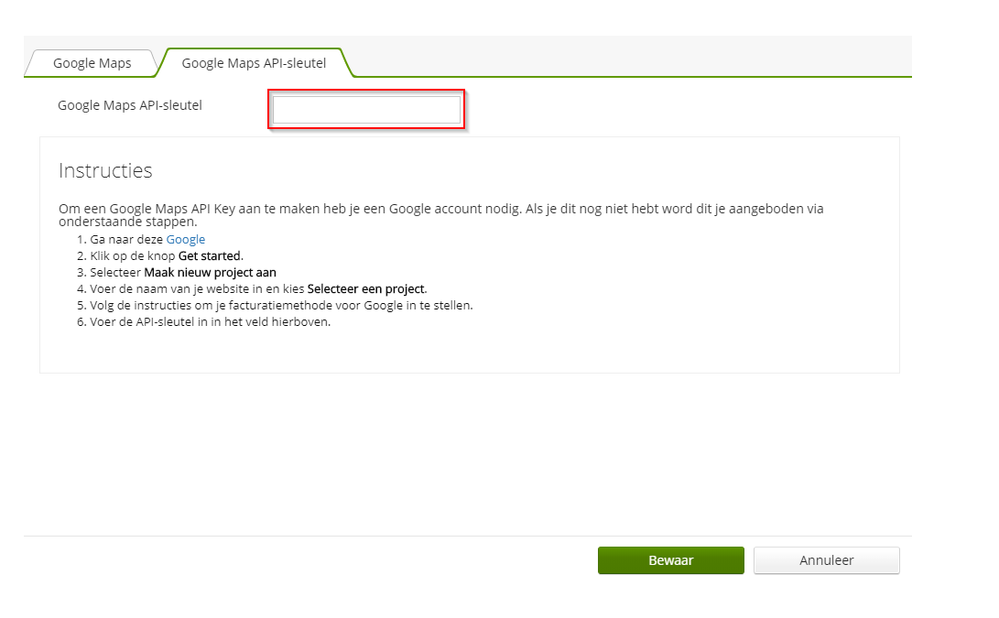This screenshot has height=618, width=999.
Task: Click the Google Maps API-sleutel field label
Action: [129, 105]
